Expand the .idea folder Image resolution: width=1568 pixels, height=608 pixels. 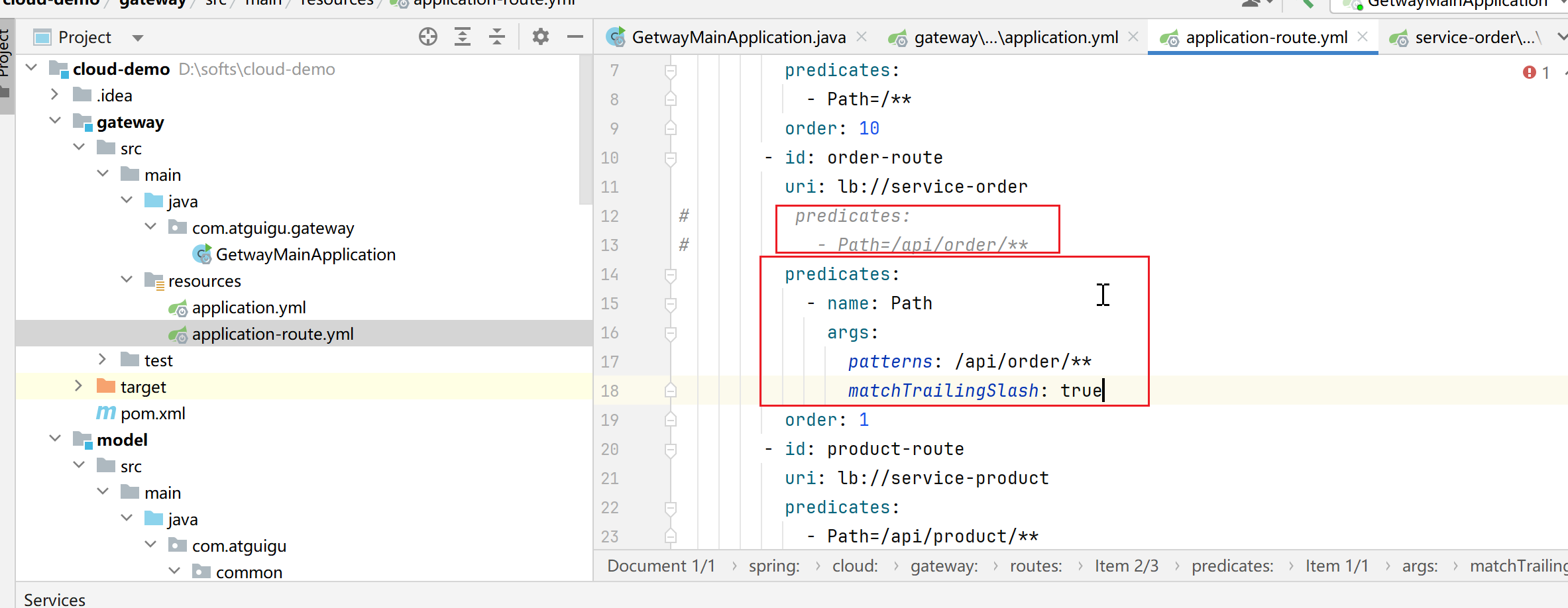point(55,95)
